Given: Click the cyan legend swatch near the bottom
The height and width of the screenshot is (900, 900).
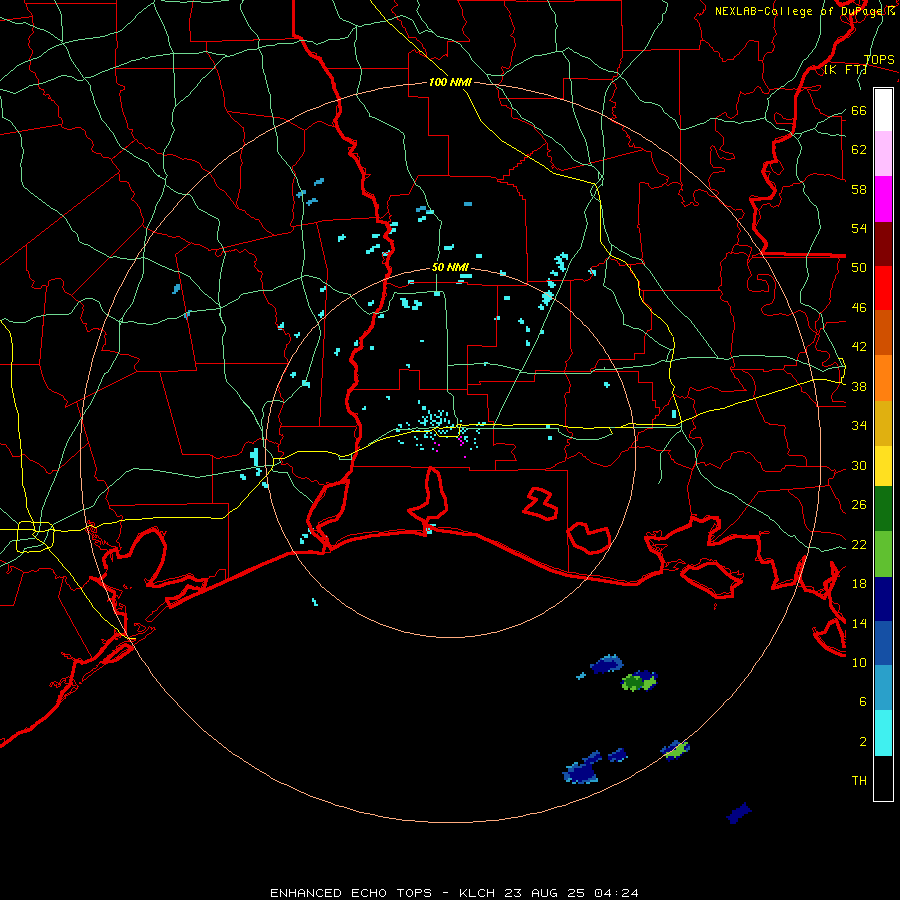Looking at the screenshot, I should (x=883, y=733).
